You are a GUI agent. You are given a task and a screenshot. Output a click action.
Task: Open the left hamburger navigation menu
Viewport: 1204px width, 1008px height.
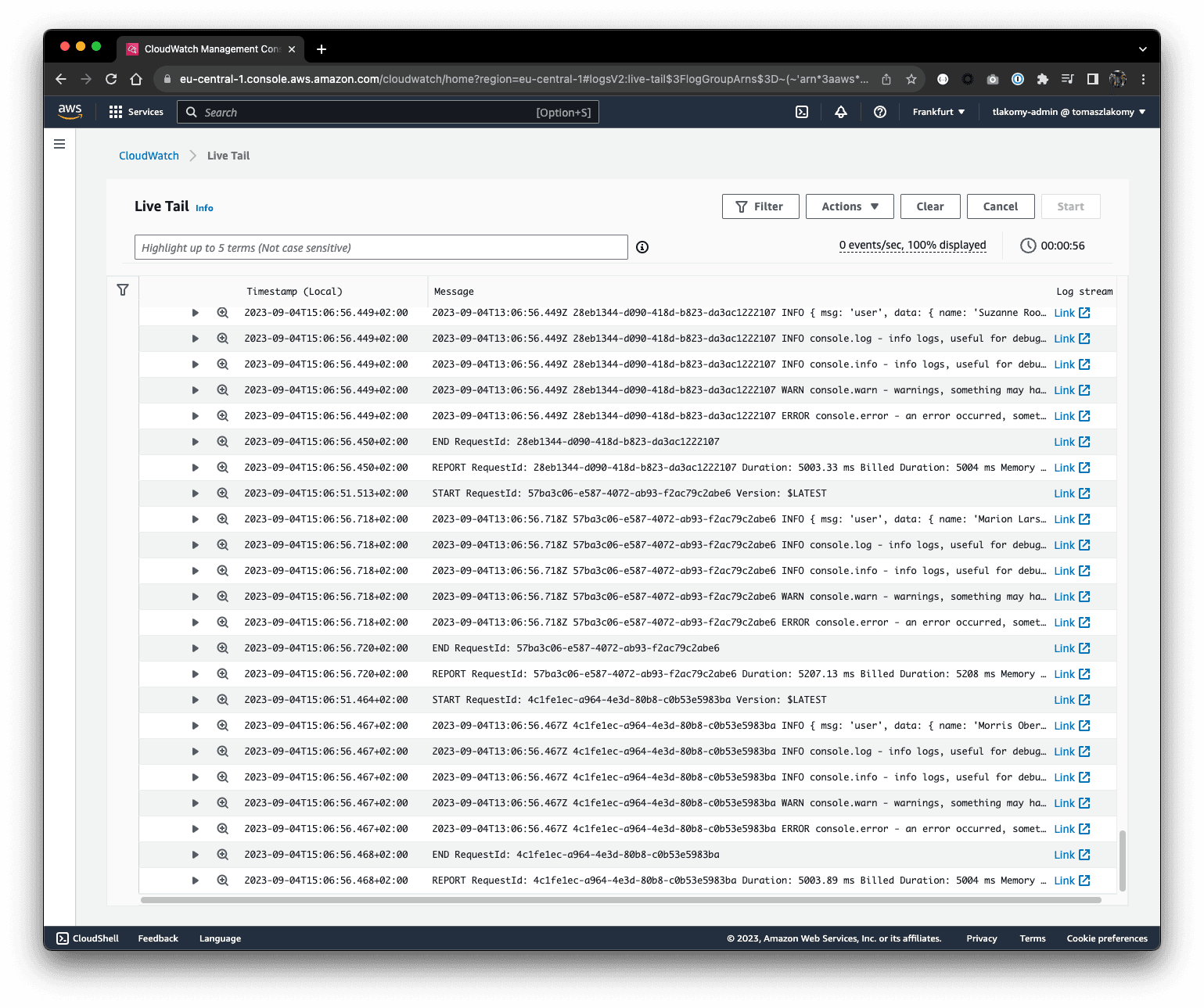point(59,144)
